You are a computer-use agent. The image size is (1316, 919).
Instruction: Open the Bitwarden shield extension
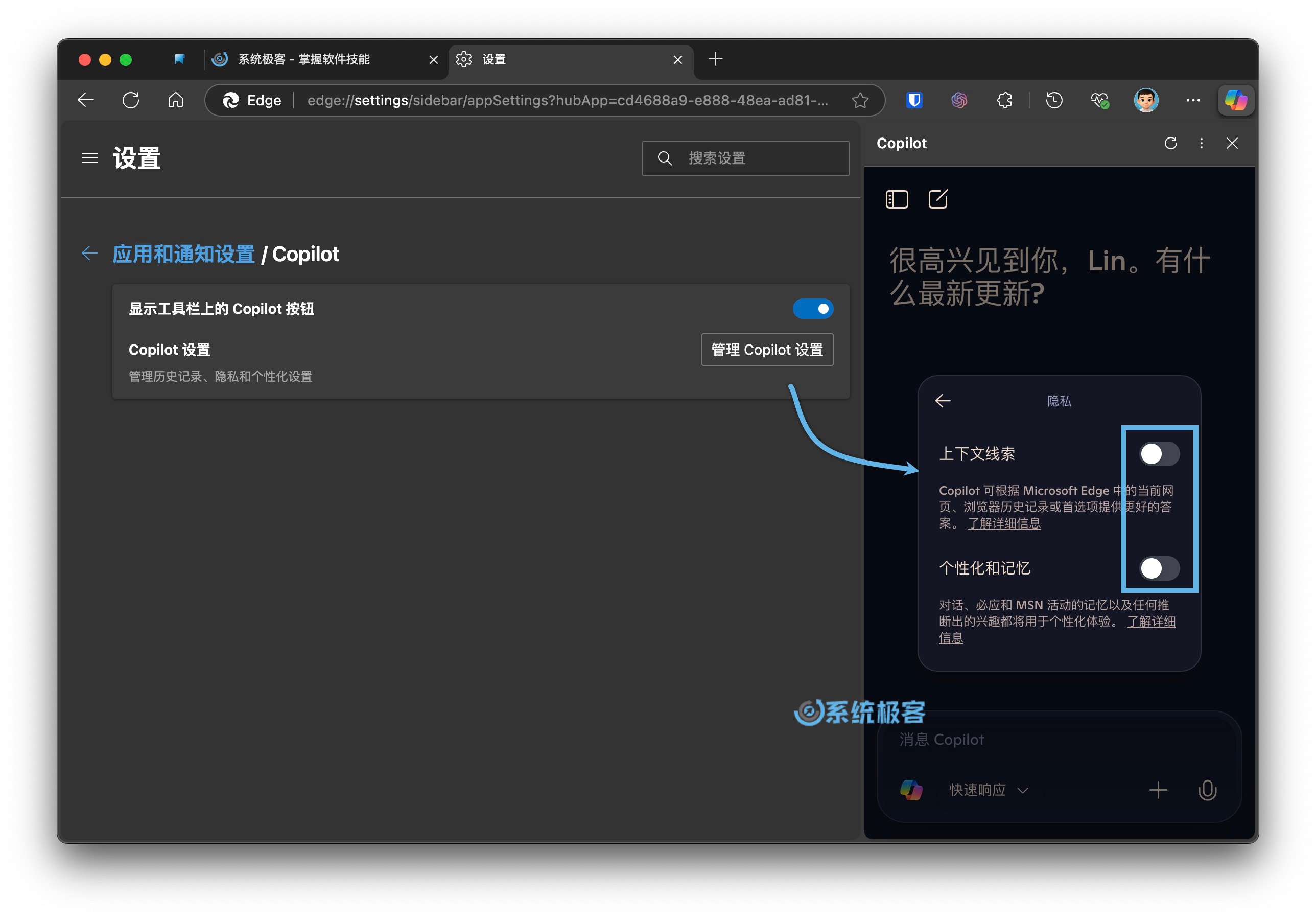tap(914, 100)
